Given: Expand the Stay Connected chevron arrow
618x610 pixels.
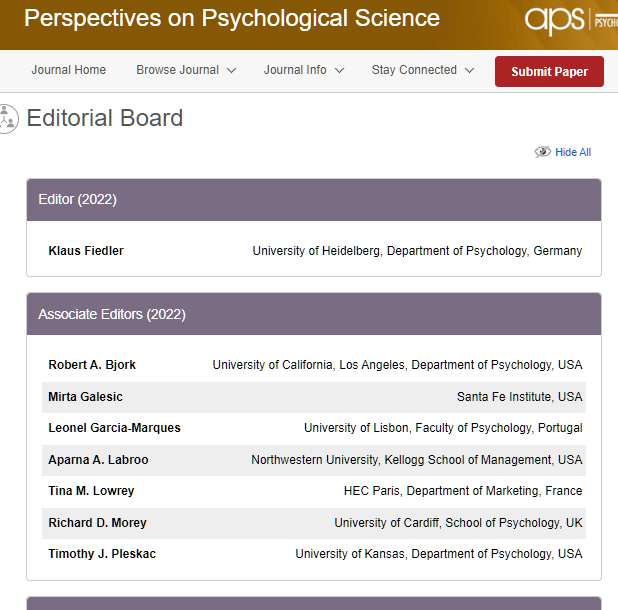Looking at the screenshot, I should [x=469, y=71].
